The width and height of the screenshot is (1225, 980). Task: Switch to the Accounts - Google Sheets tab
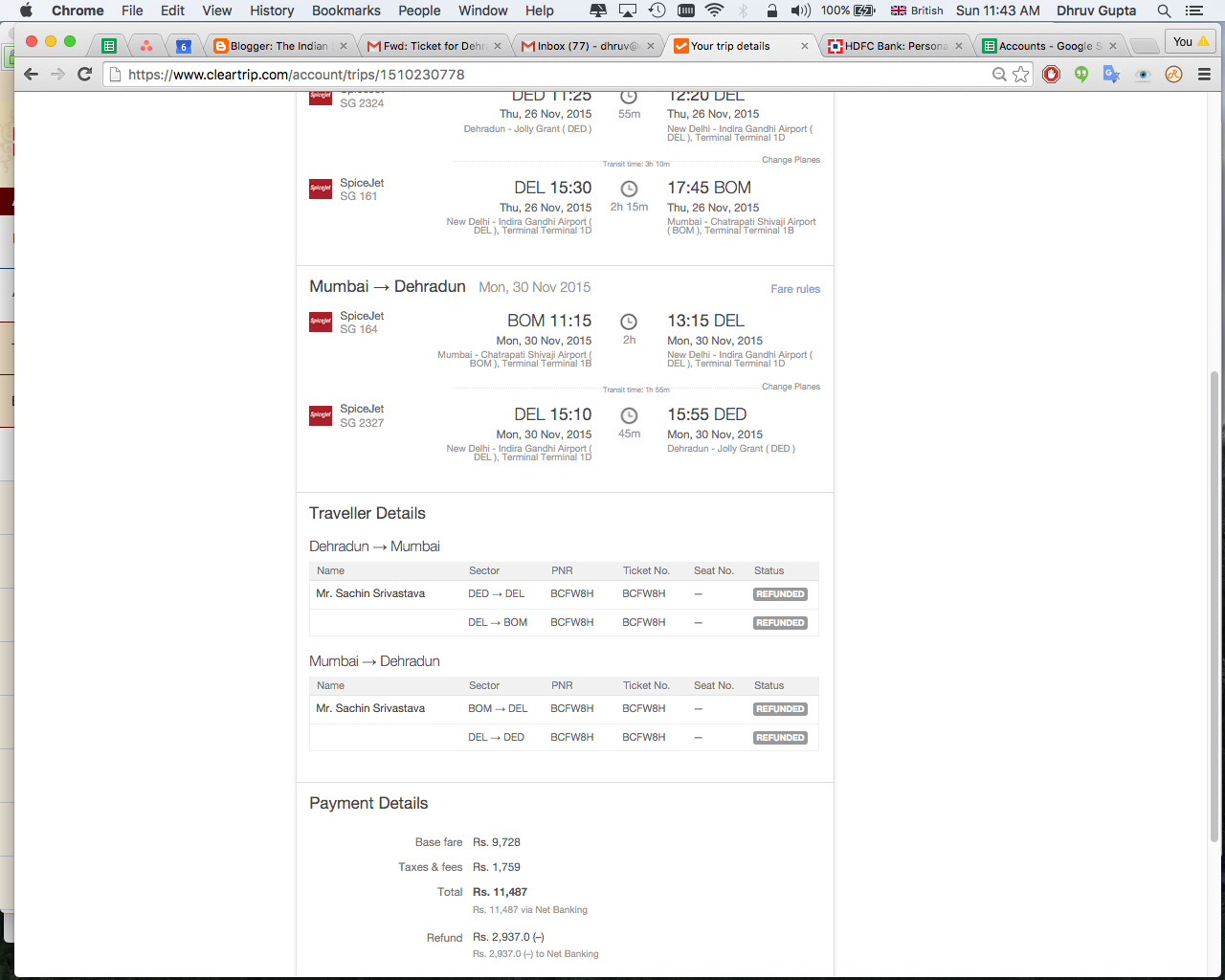click(x=1050, y=46)
